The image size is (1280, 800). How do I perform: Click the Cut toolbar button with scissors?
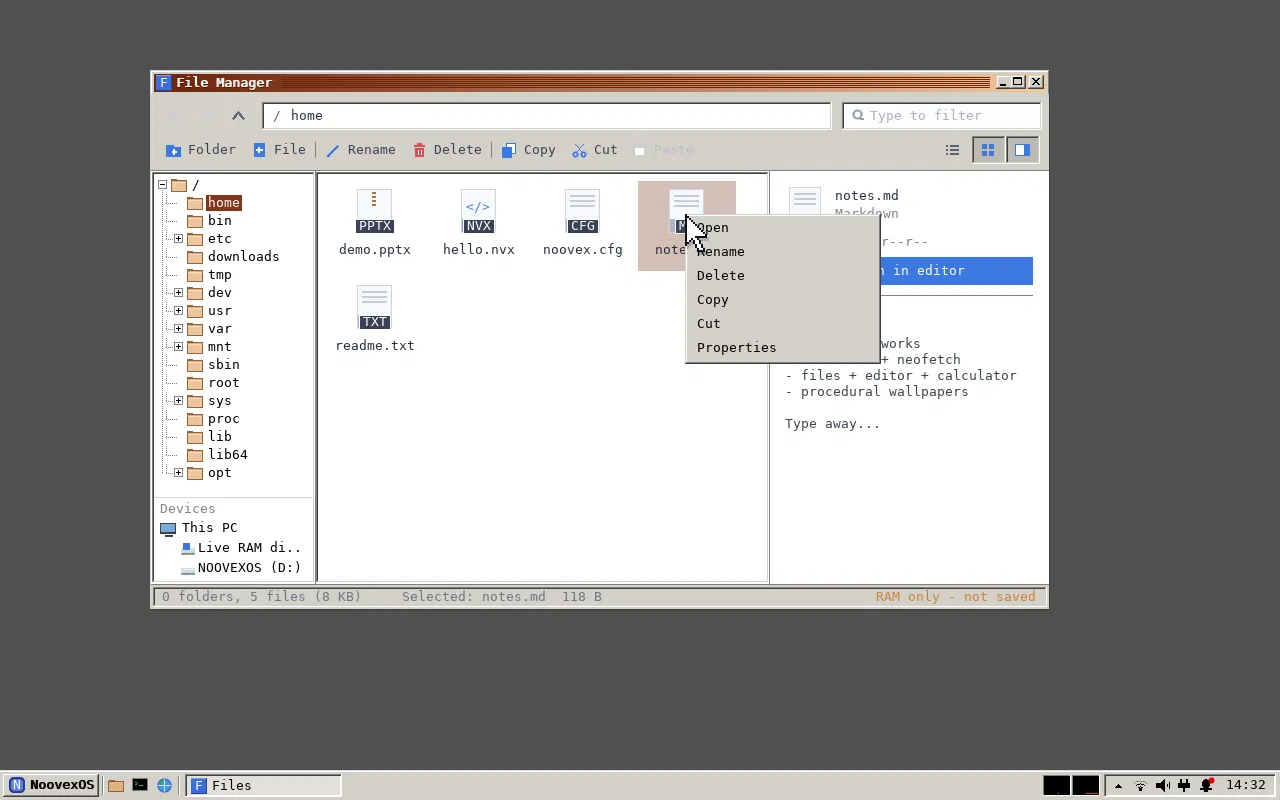click(595, 150)
